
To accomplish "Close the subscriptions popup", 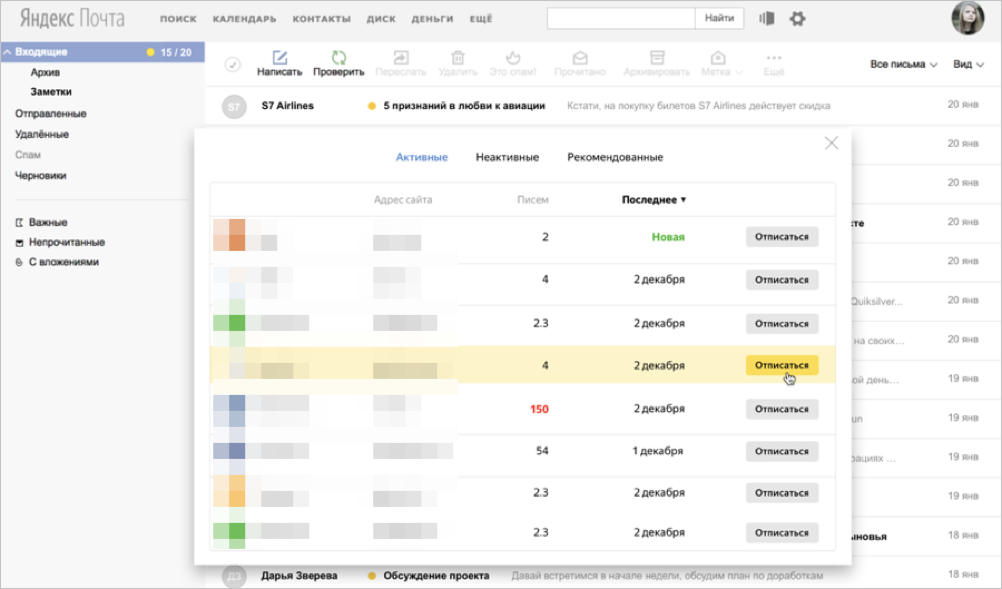I will 831,143.
